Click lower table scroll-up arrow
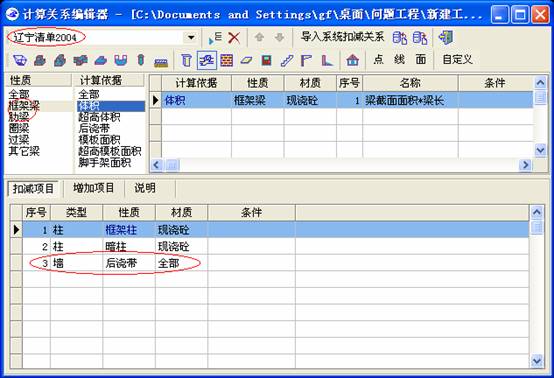Viewport: 554px width, 378px height. point(537,212)
